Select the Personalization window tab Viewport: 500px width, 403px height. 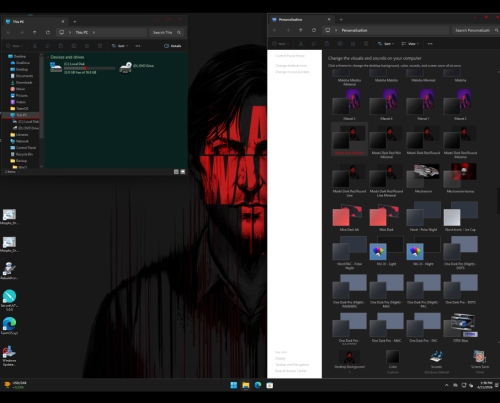click(x=301, y=20)
